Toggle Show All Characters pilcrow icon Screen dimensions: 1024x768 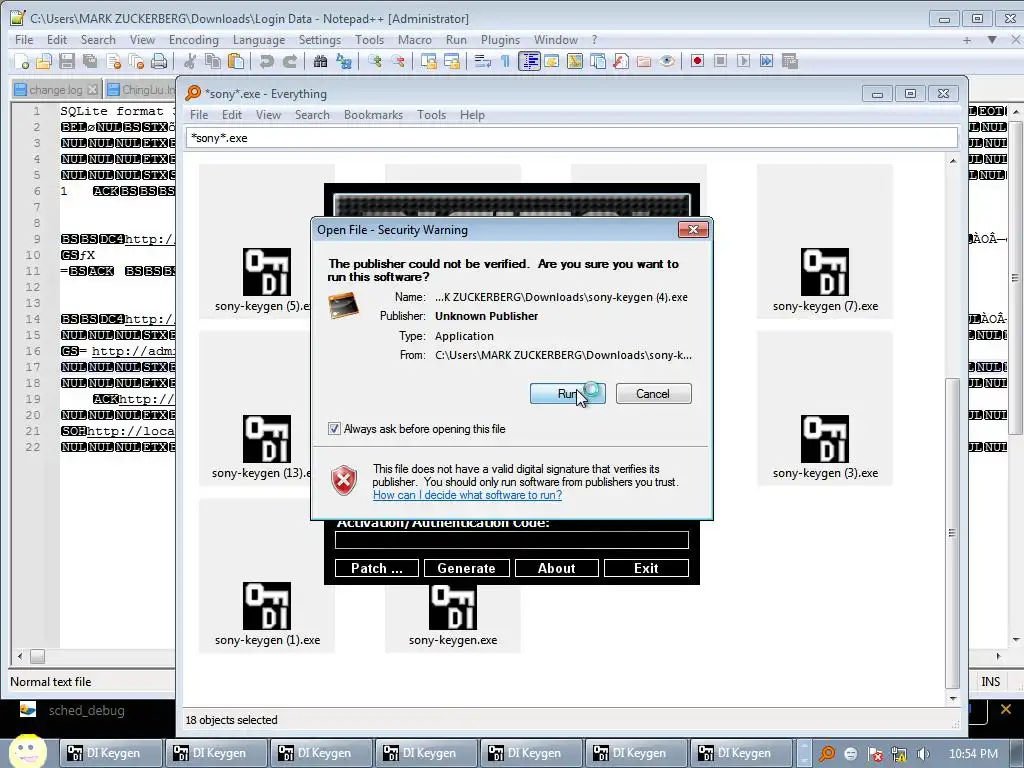[505, 61]
